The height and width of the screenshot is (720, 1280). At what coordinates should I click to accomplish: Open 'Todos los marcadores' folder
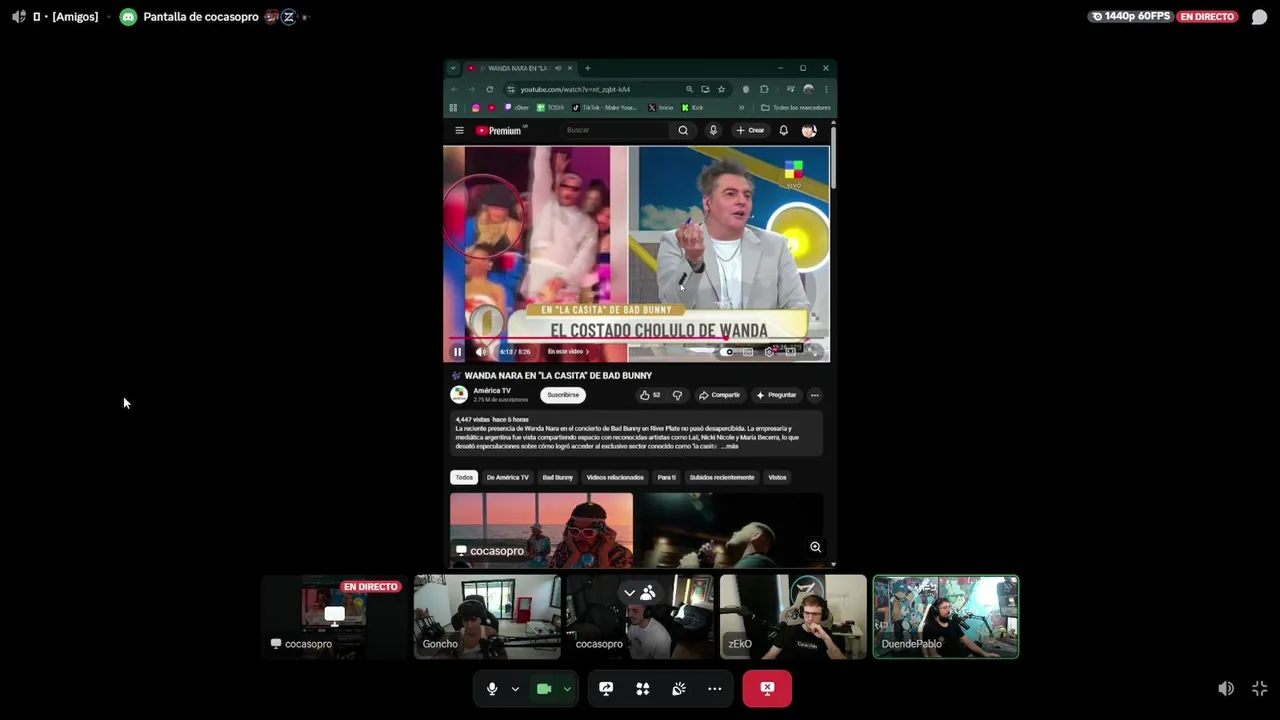(796, 108)
